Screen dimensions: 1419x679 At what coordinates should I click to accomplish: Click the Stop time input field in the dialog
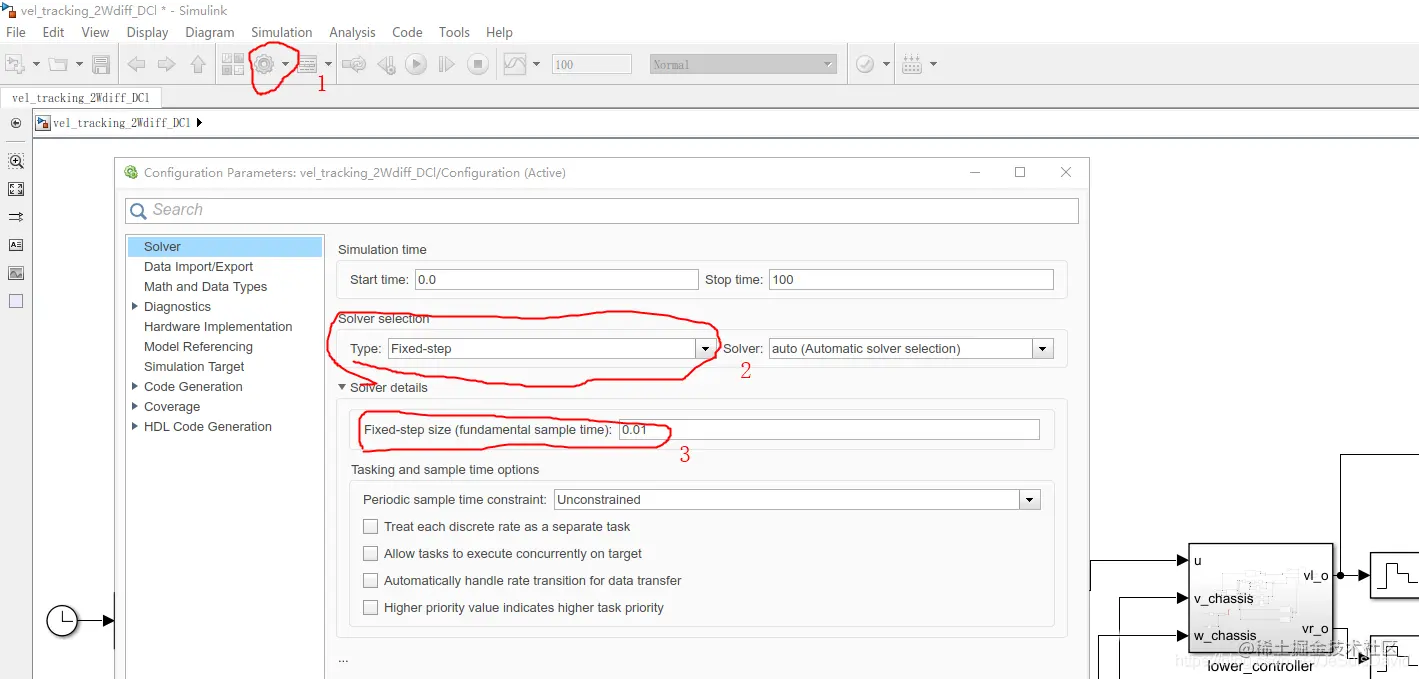(x=911, y=280)
